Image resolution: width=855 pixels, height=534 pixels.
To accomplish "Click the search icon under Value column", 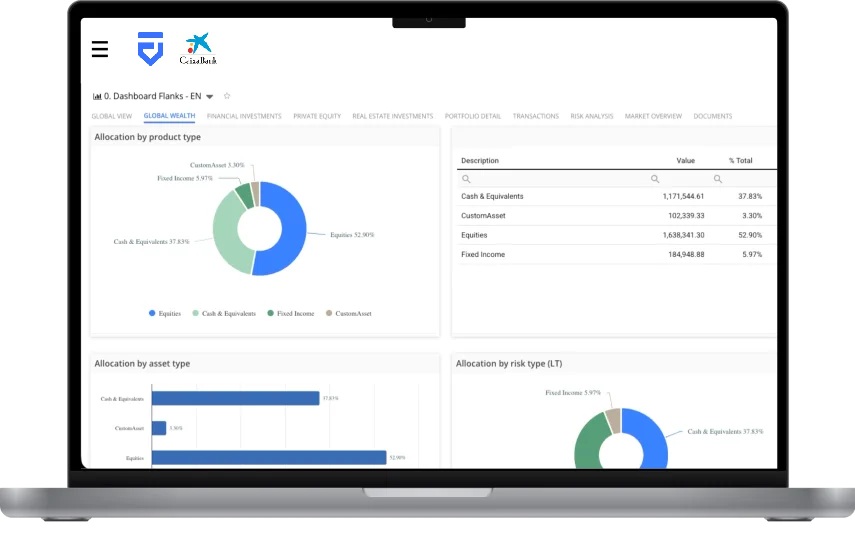I will point(655,179).
